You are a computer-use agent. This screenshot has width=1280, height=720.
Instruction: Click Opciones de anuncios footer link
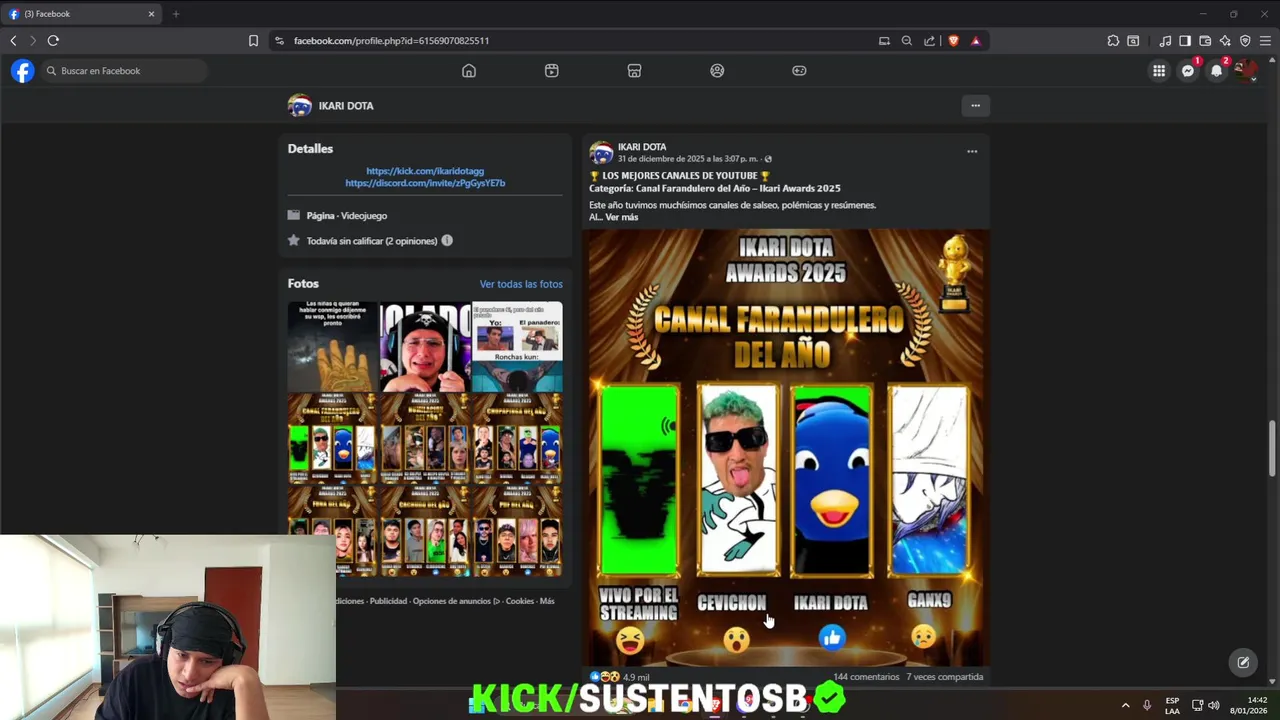(456, 601)
